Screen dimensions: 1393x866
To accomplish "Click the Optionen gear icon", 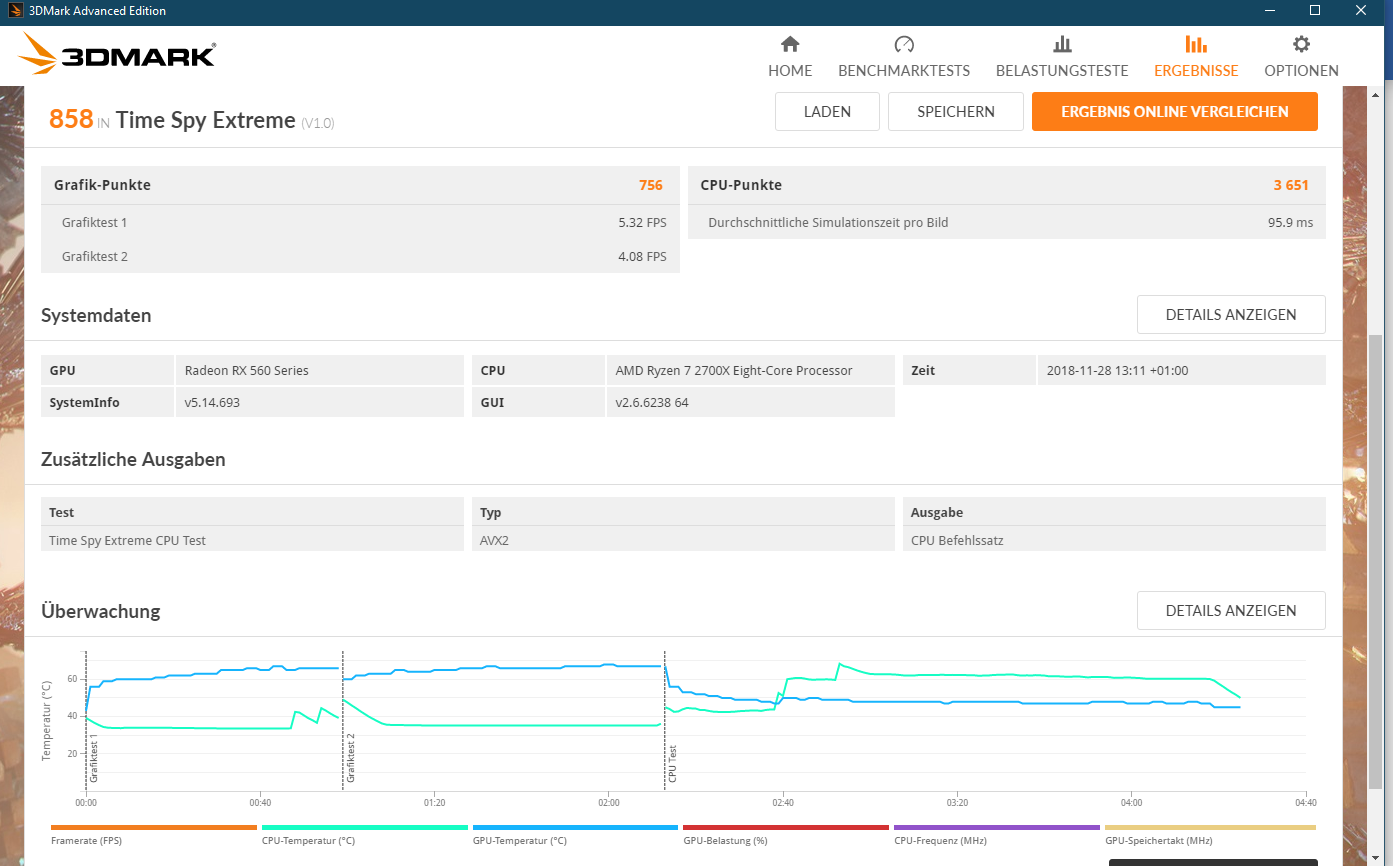I will click(x=1301, y=44).
